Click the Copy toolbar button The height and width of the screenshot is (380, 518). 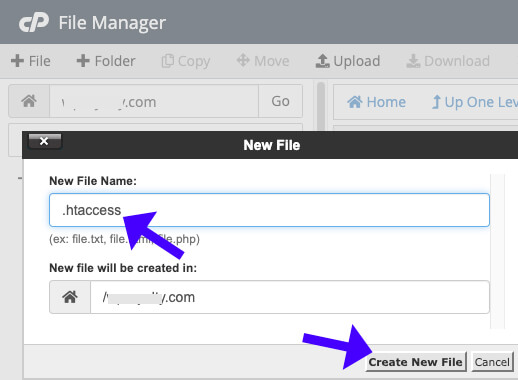186,61
